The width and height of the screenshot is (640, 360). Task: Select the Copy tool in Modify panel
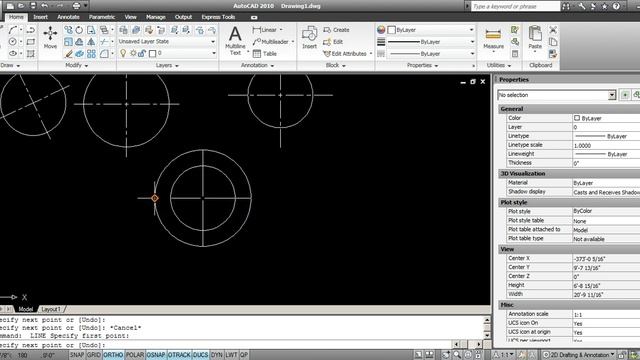tap(68, 30)
